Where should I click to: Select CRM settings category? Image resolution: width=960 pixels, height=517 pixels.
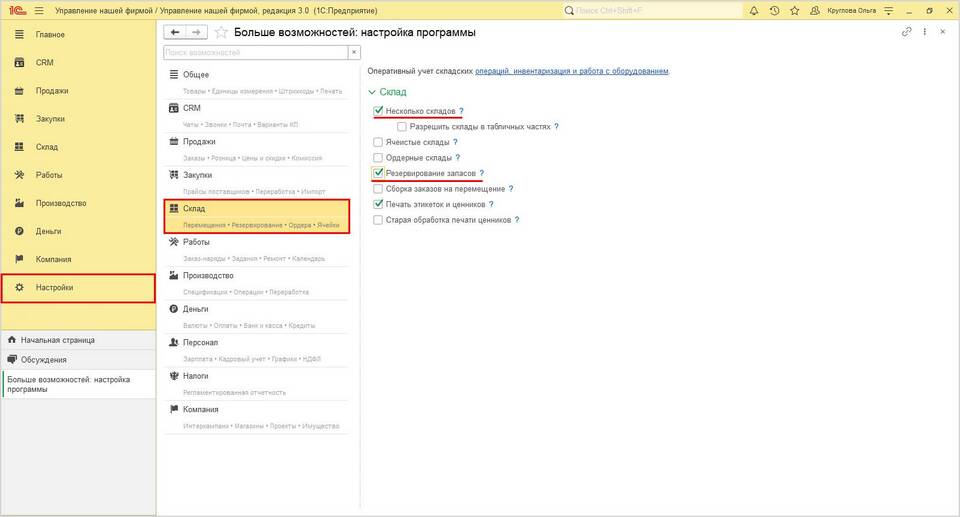256,116
